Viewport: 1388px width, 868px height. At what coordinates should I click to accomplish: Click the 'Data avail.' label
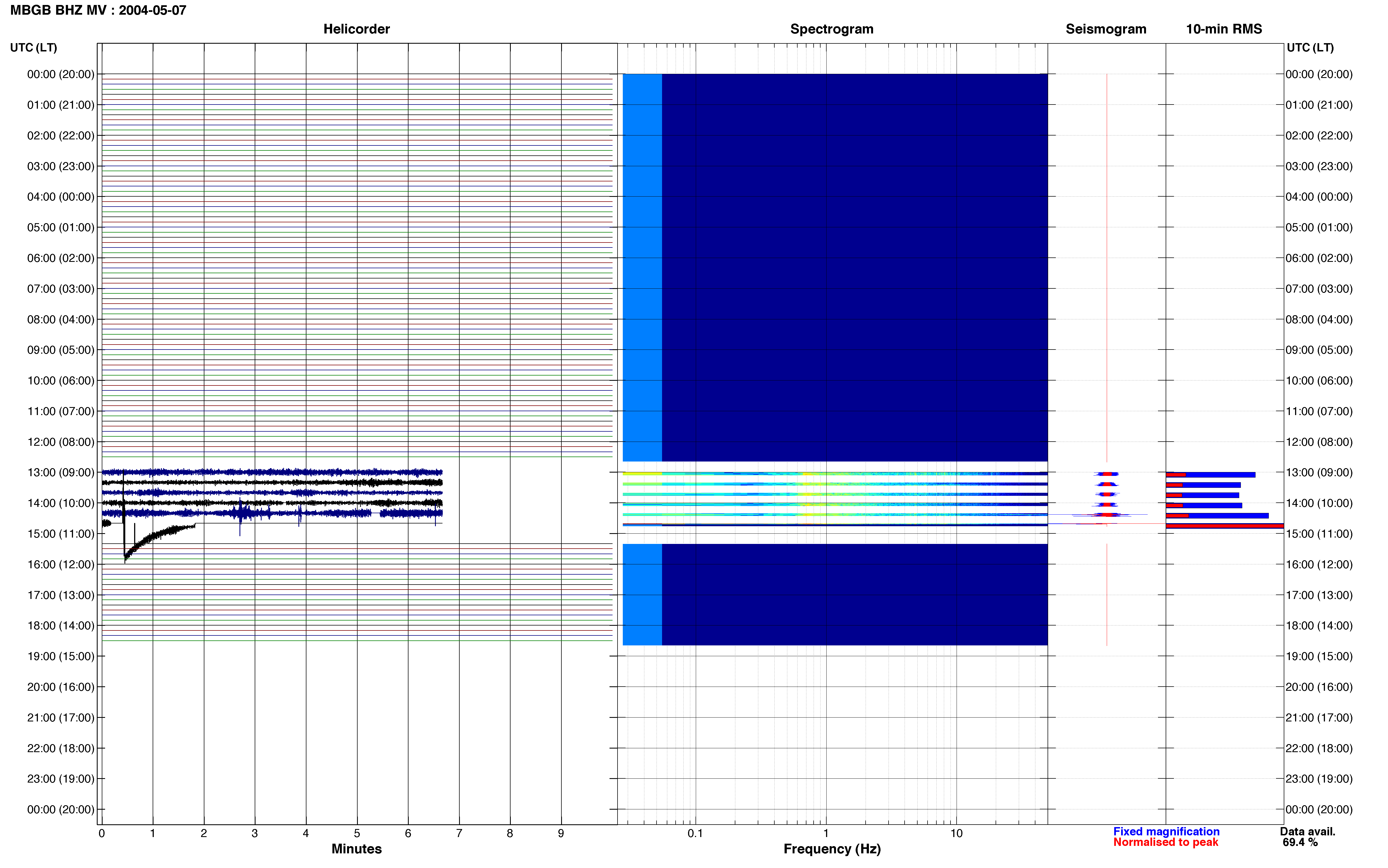click(1308, 831)
